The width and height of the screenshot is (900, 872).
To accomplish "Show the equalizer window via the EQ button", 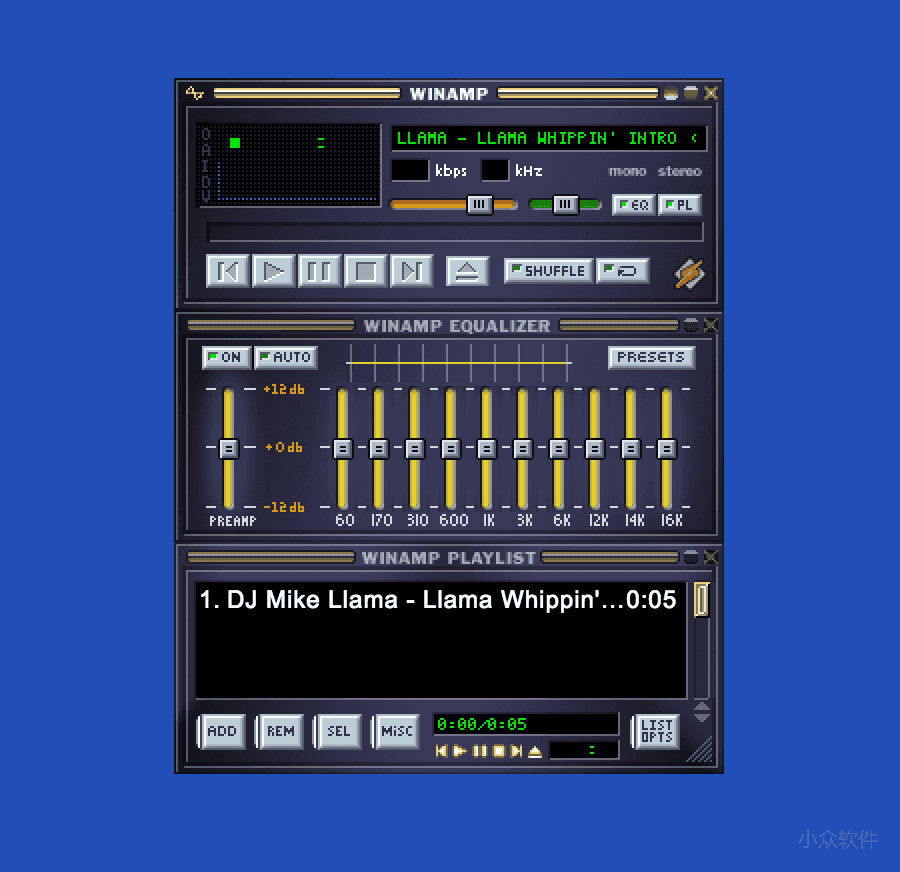I will pos(632,205).
